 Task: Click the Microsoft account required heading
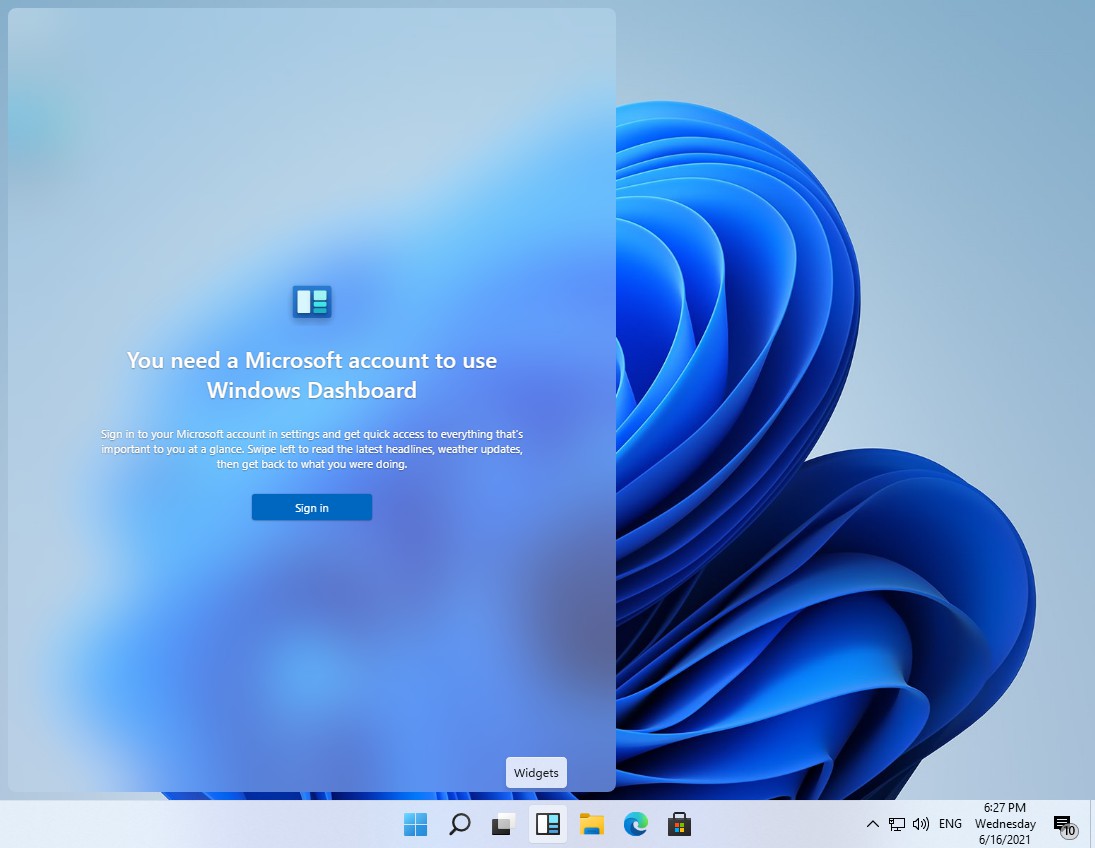(x=311, y=375)
